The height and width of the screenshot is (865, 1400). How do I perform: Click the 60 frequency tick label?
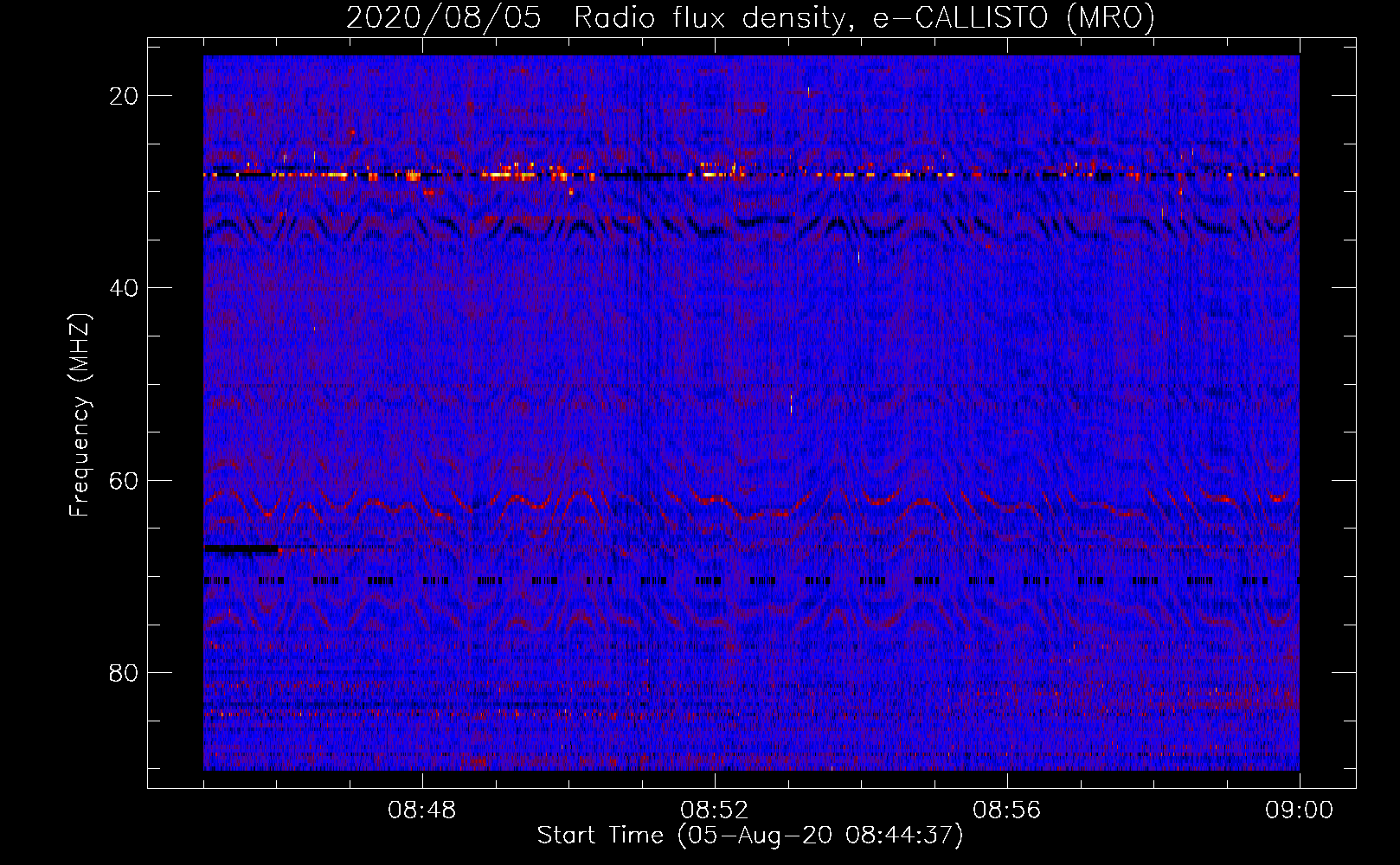tap(125, 480)
